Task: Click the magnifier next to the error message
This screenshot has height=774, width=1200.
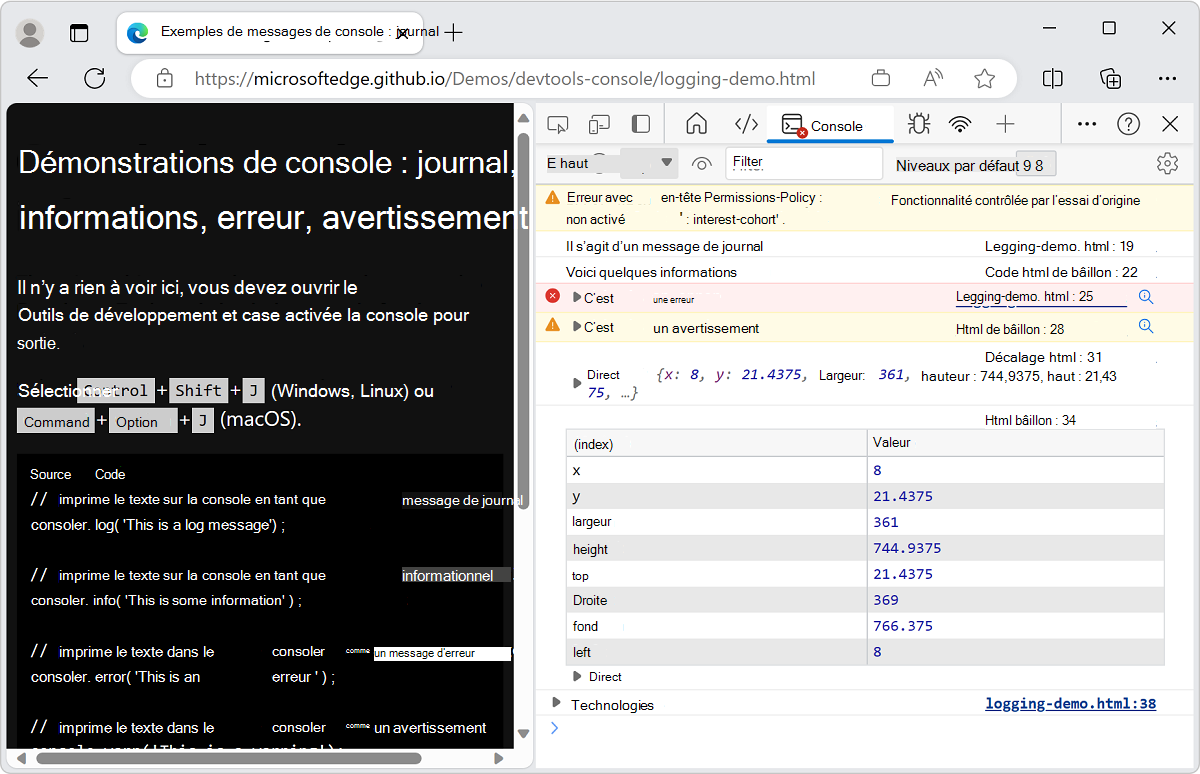Action: pyautogui.click(x=1146, y=296)
